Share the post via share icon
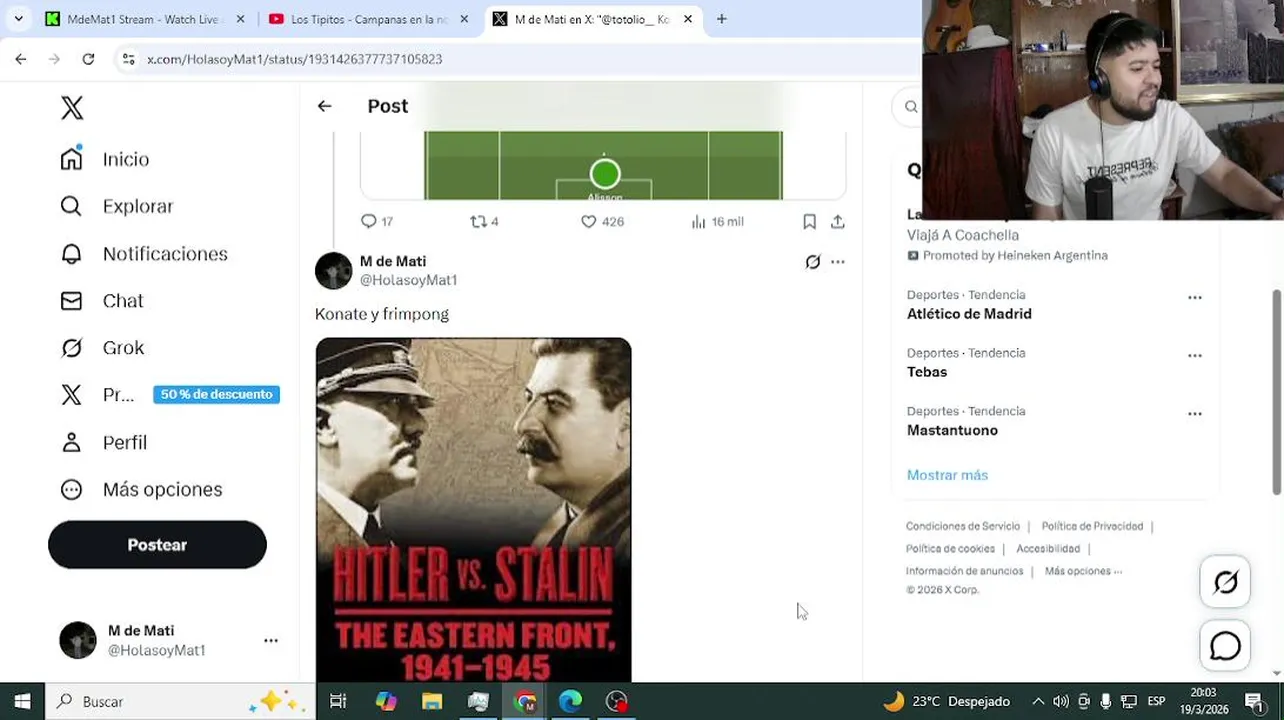Viewport: 1284px width, 720px height. tap(838, 221)
